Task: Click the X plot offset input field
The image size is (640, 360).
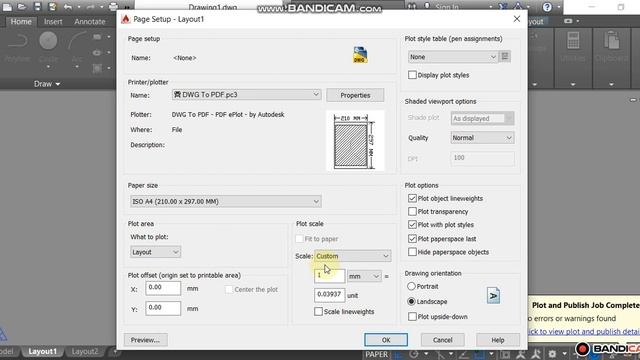Action: 163,288
